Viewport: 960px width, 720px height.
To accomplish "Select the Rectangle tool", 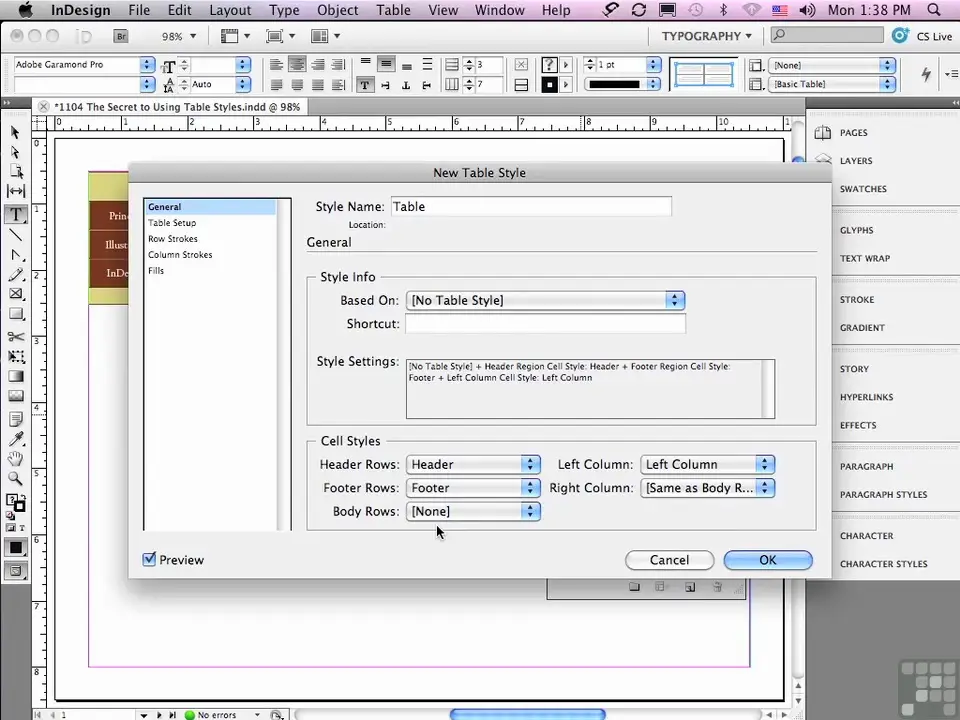I will point(16,315).
